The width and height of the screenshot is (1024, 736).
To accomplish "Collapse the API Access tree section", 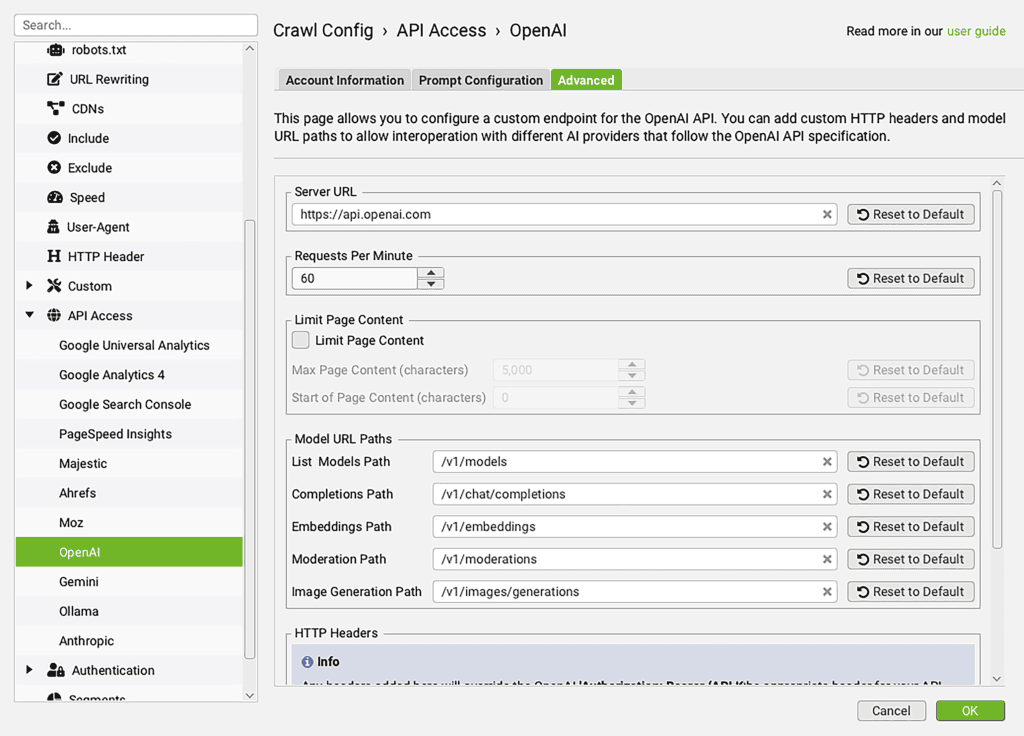I will coord(29,316).
